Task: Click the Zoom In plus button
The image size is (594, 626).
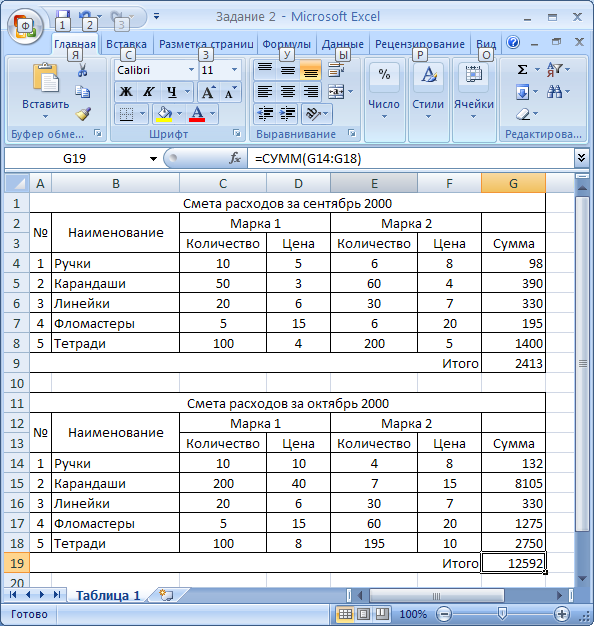Action: (561, 614)
